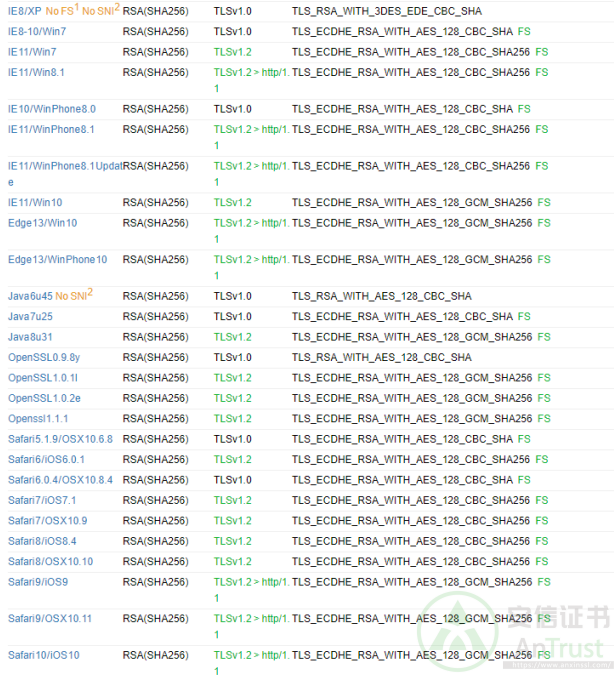
Task: Open the Edge13/Win10 client details
Action: (42, 223)
